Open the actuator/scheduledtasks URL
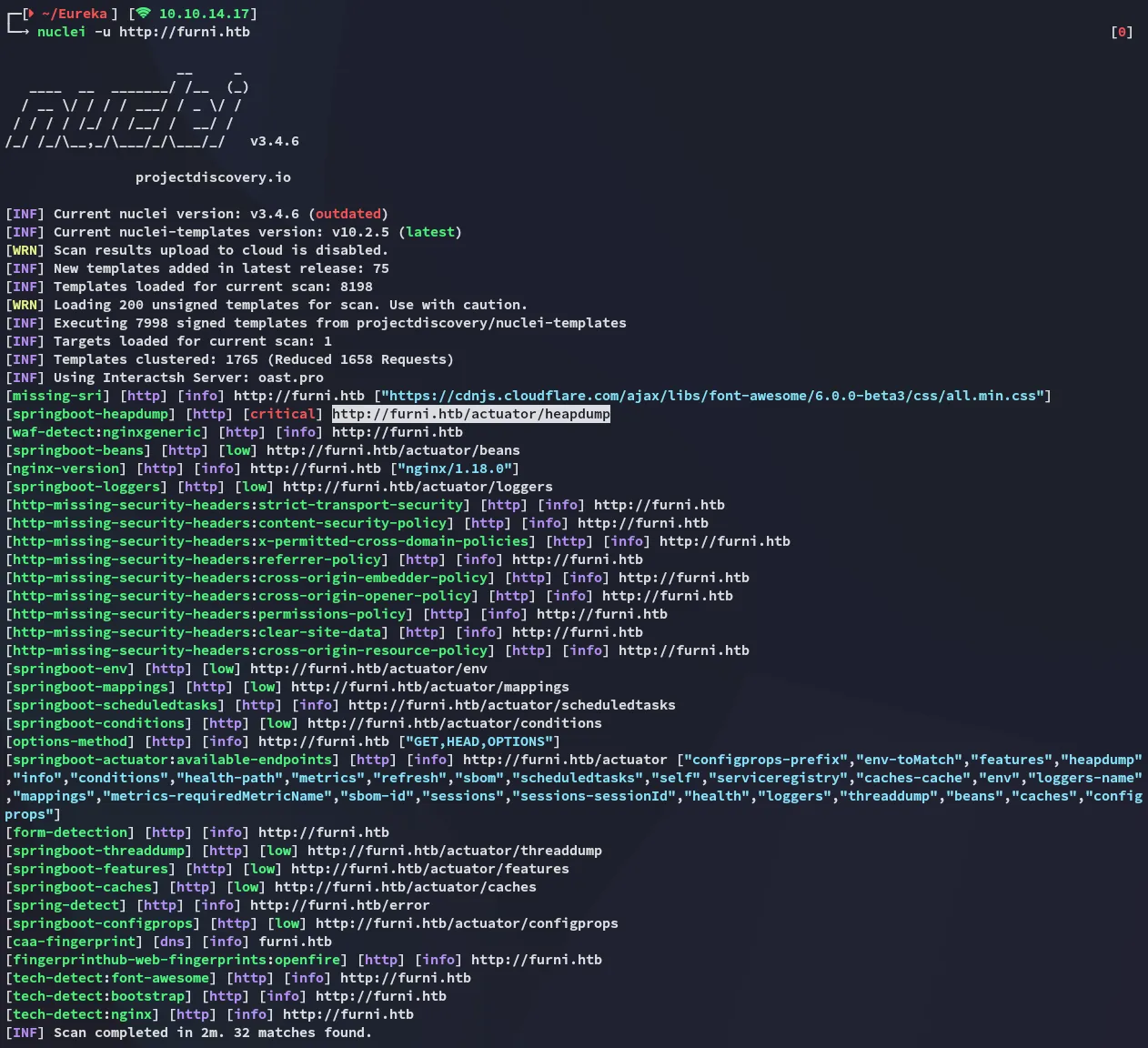This screenshot has width=1148, height=1048. (511, 705)
